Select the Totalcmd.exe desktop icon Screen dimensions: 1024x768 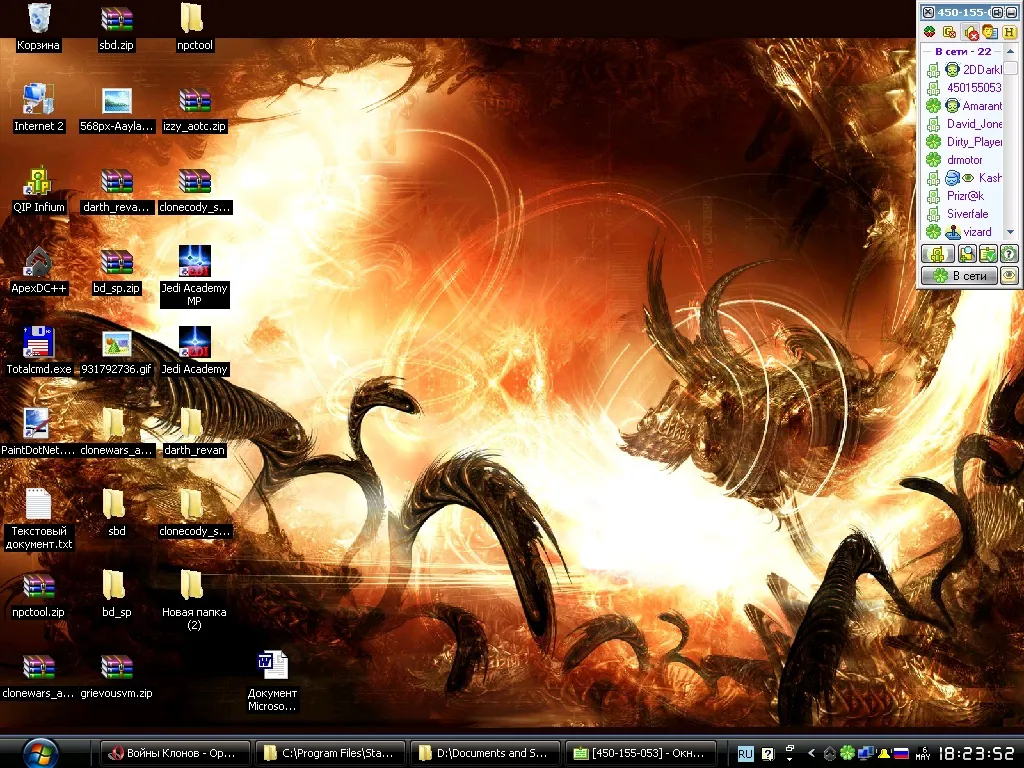(x=39, y=352)
